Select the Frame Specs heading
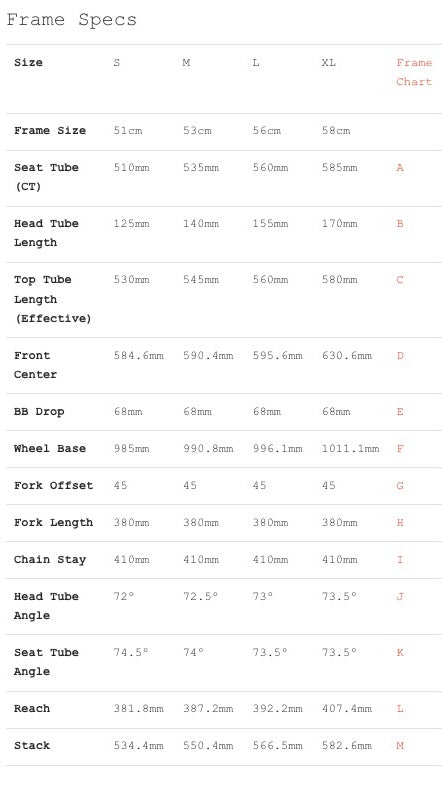 [x=71, y=20]
